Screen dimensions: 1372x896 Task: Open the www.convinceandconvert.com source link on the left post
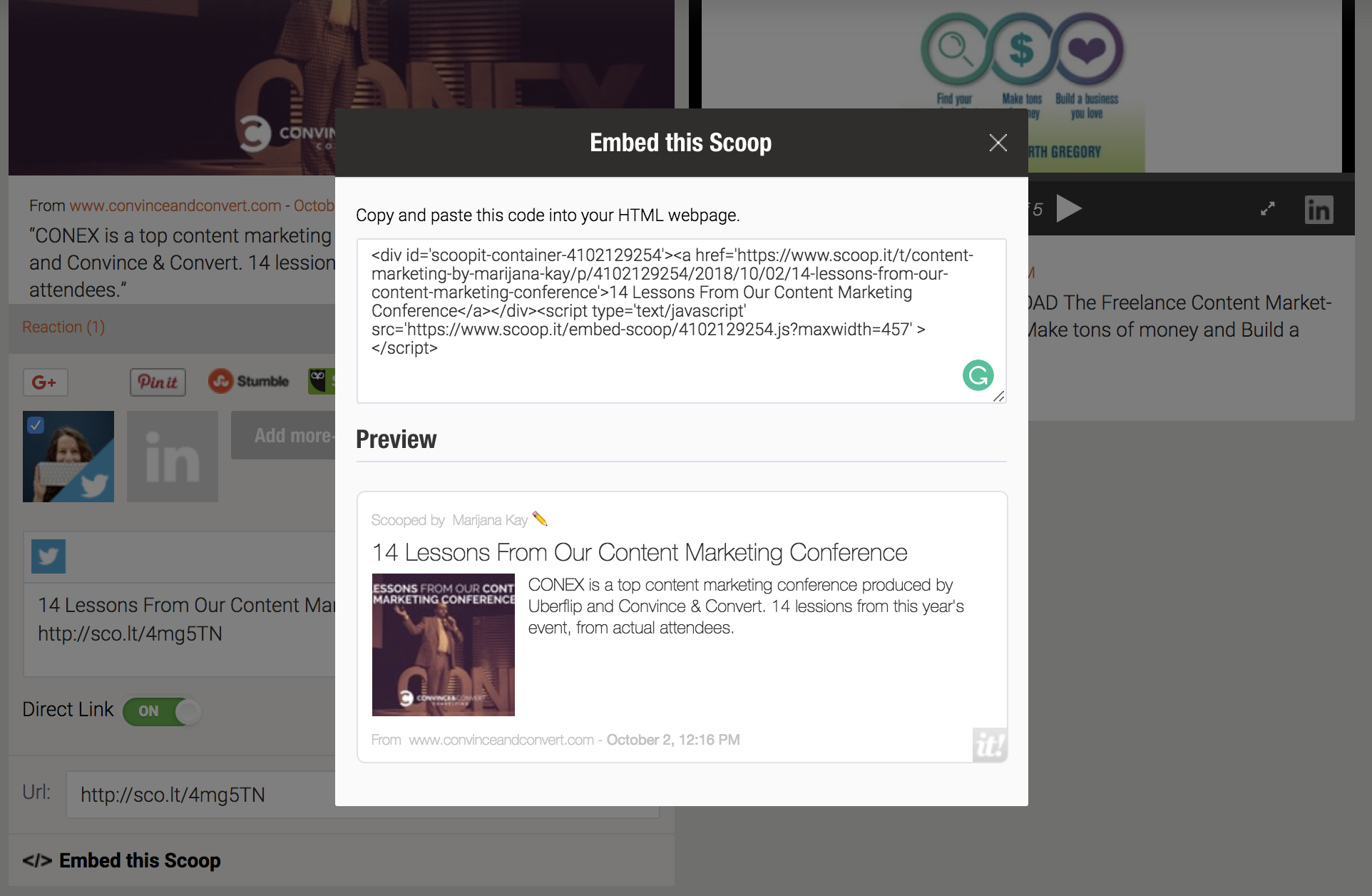175,205
